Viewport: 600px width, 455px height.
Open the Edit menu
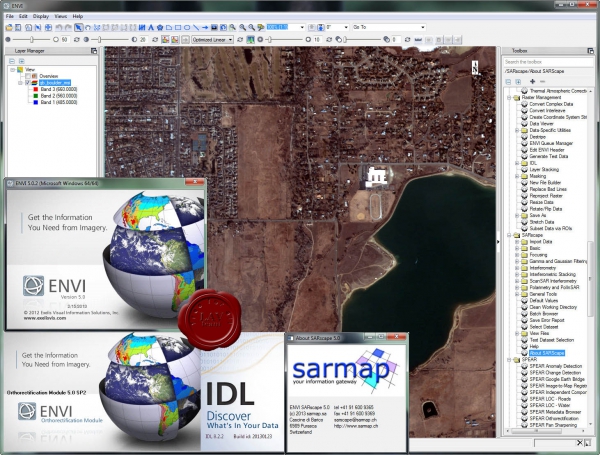click(x=23, y=16)
